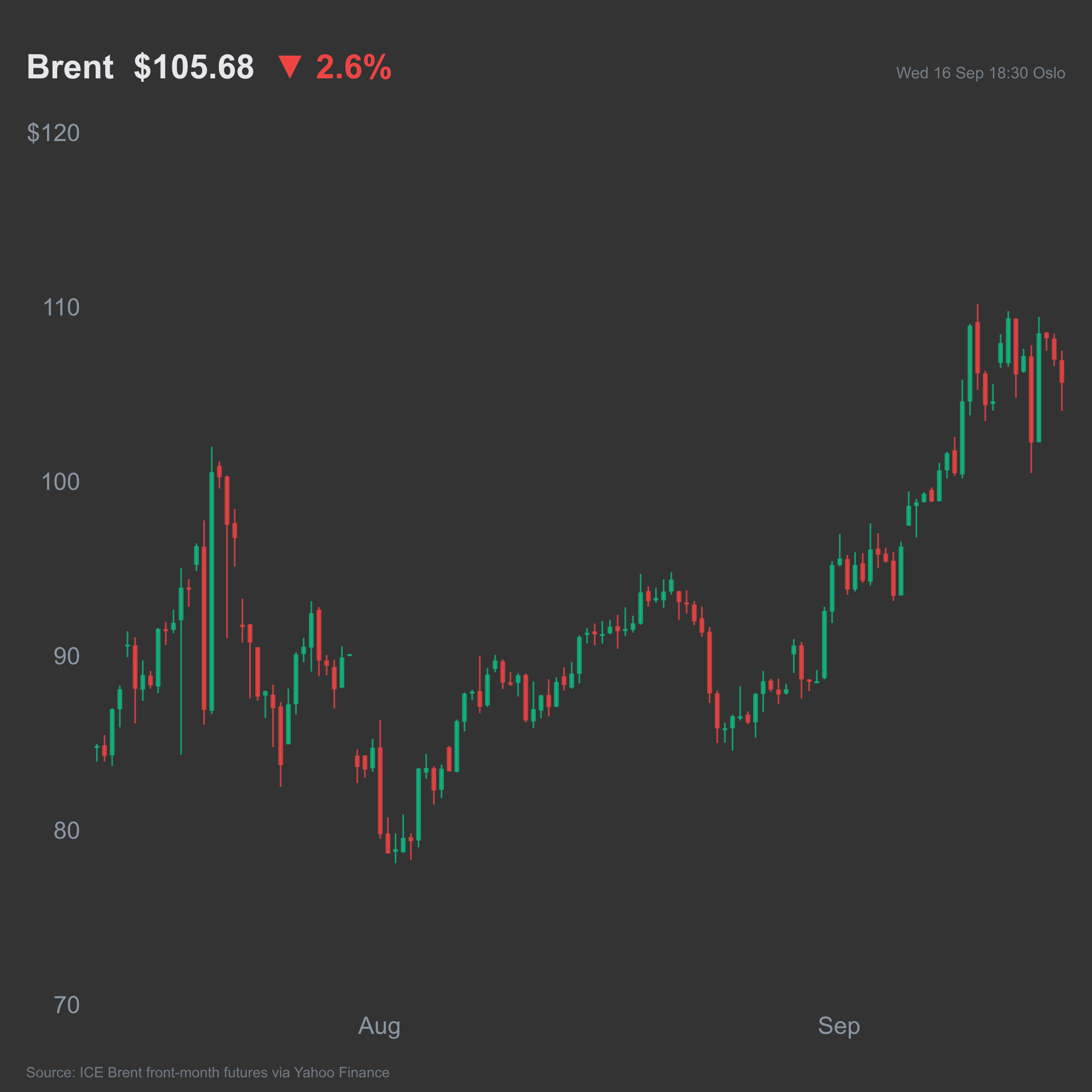
Task: Select the $105.68 price readout
Action: coord(194,67)
